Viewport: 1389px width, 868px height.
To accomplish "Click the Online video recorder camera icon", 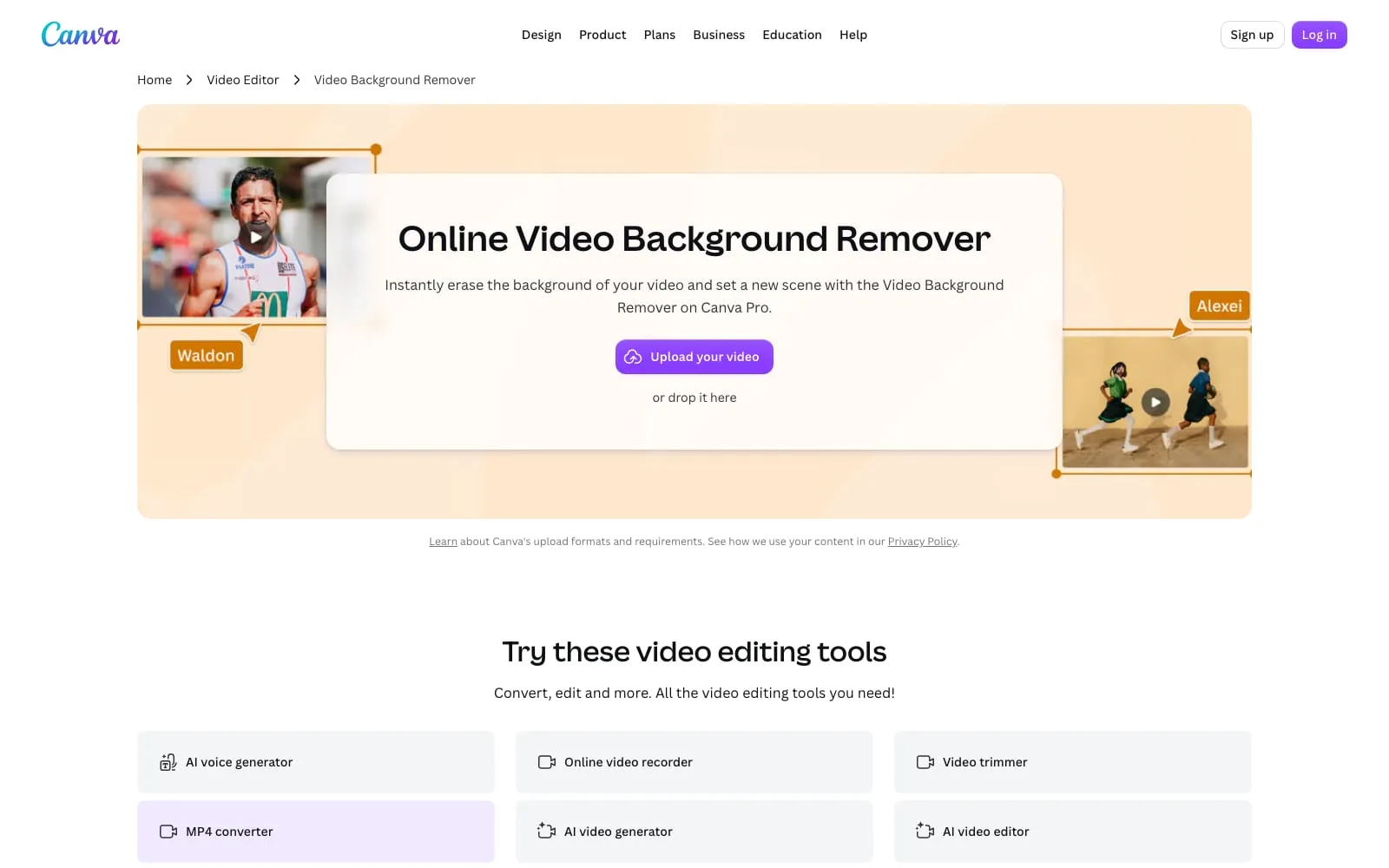I will tap(547, 762).
